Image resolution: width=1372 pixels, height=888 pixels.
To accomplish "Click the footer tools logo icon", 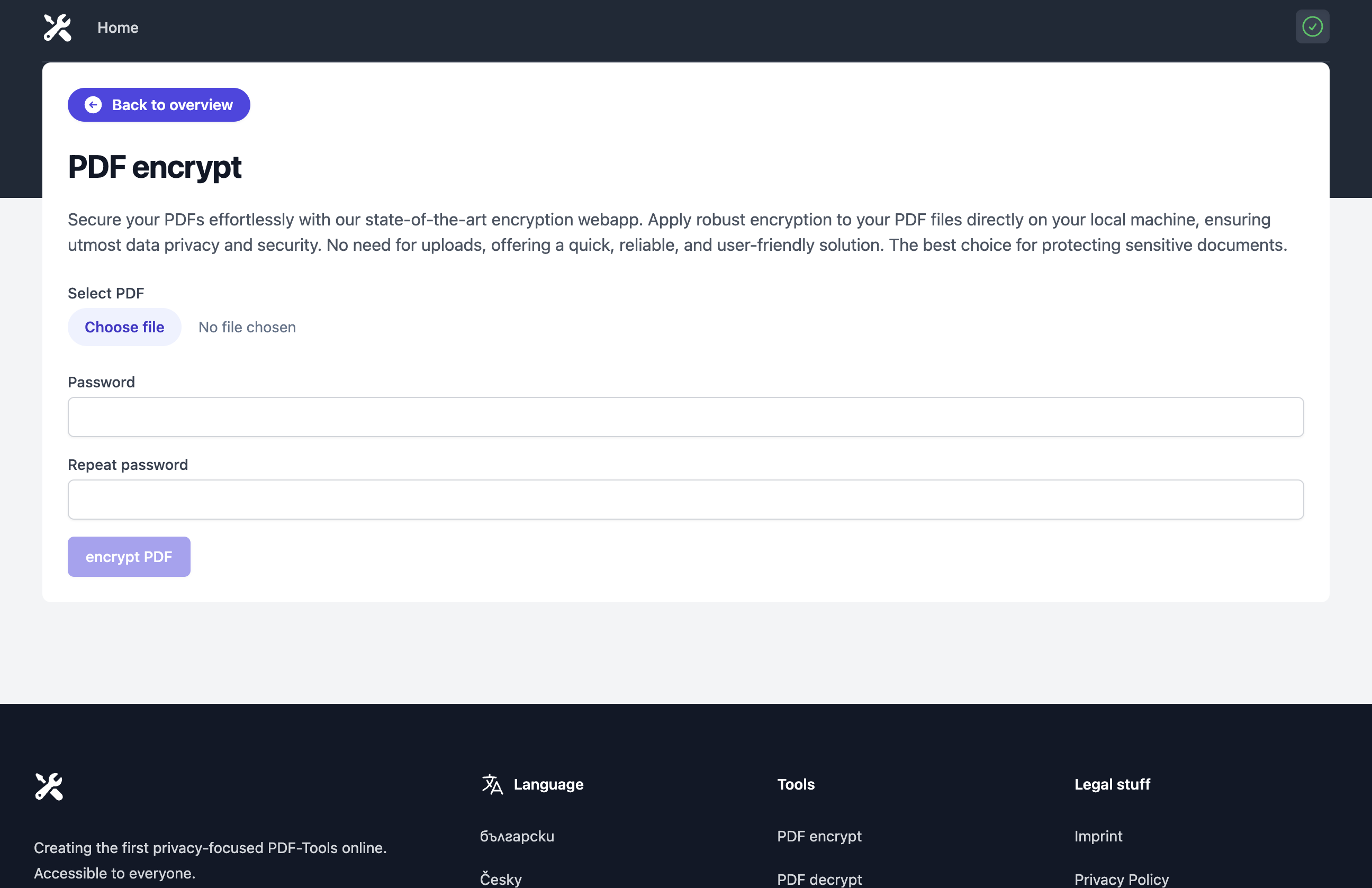I will pos(49,786).
